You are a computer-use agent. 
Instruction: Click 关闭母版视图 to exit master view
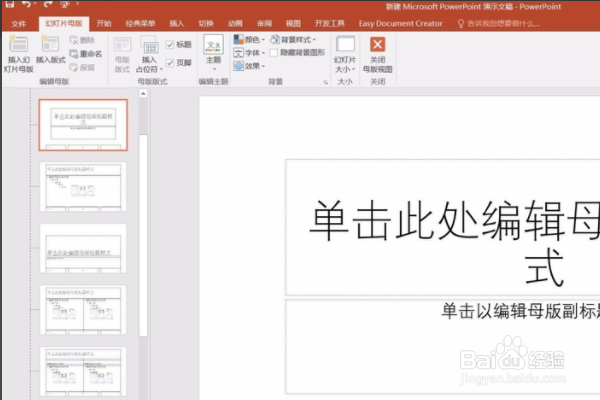click(378, 54)
